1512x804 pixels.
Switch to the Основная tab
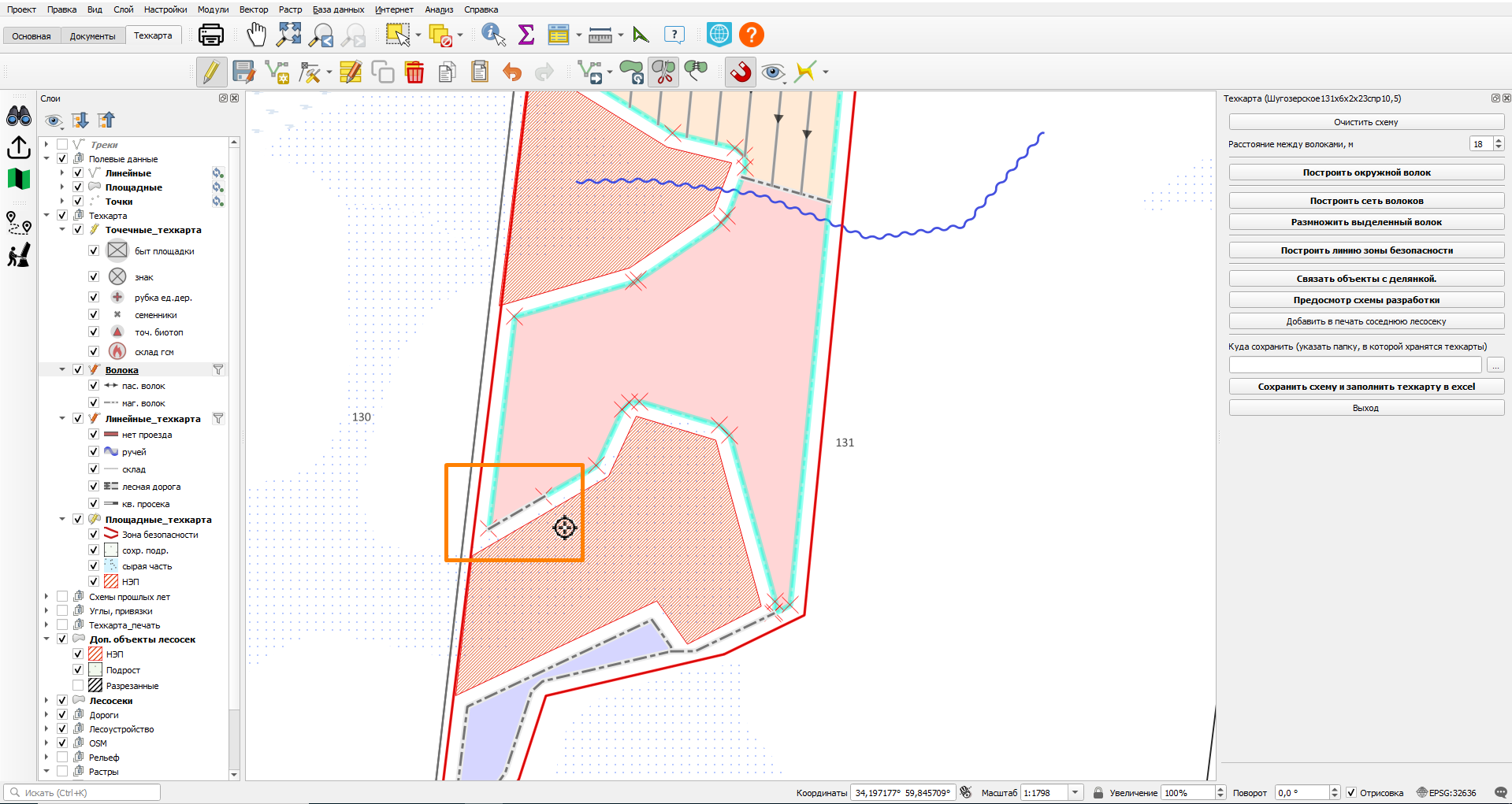pos(32,36)
